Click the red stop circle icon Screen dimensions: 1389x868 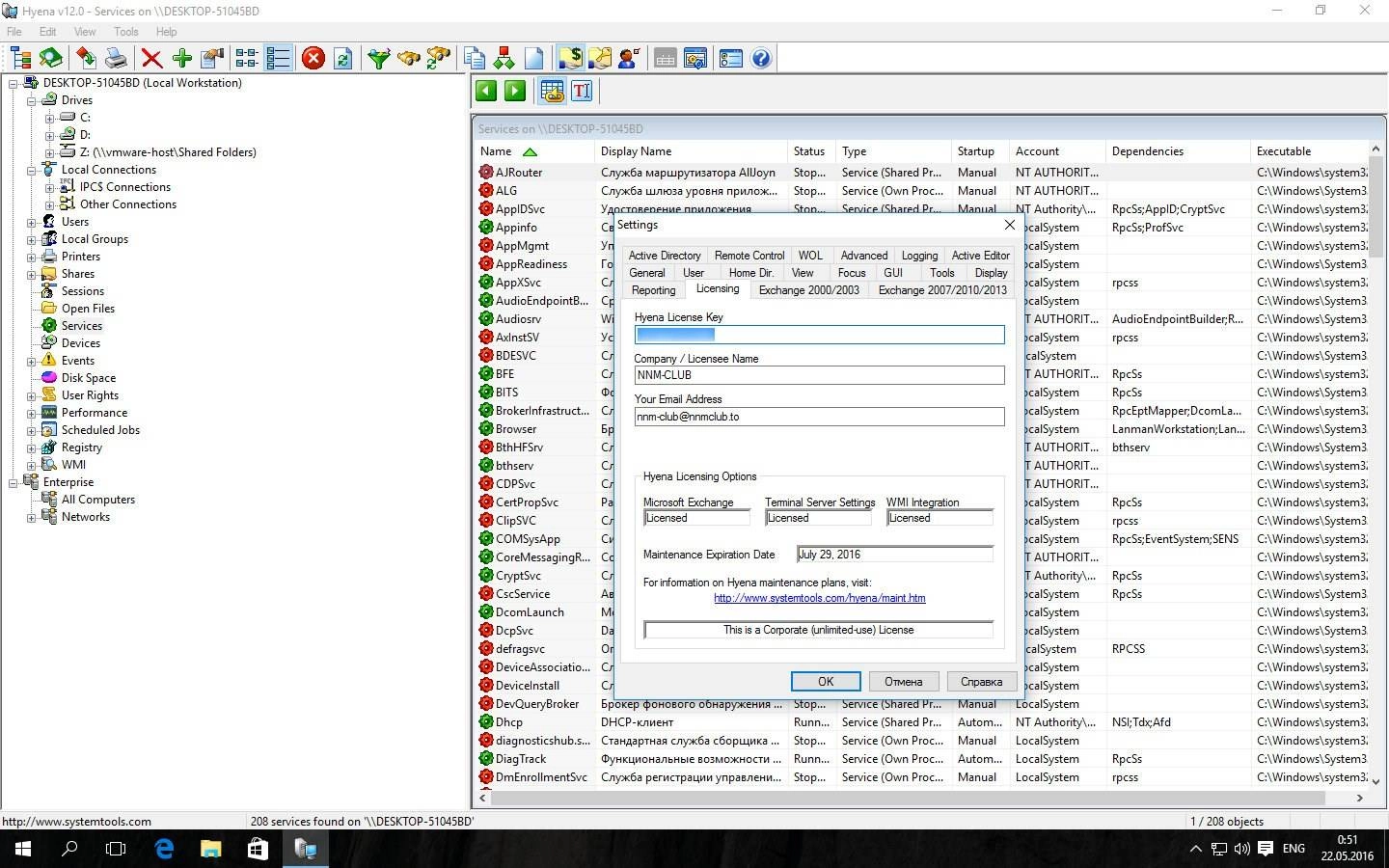point(313,59)
